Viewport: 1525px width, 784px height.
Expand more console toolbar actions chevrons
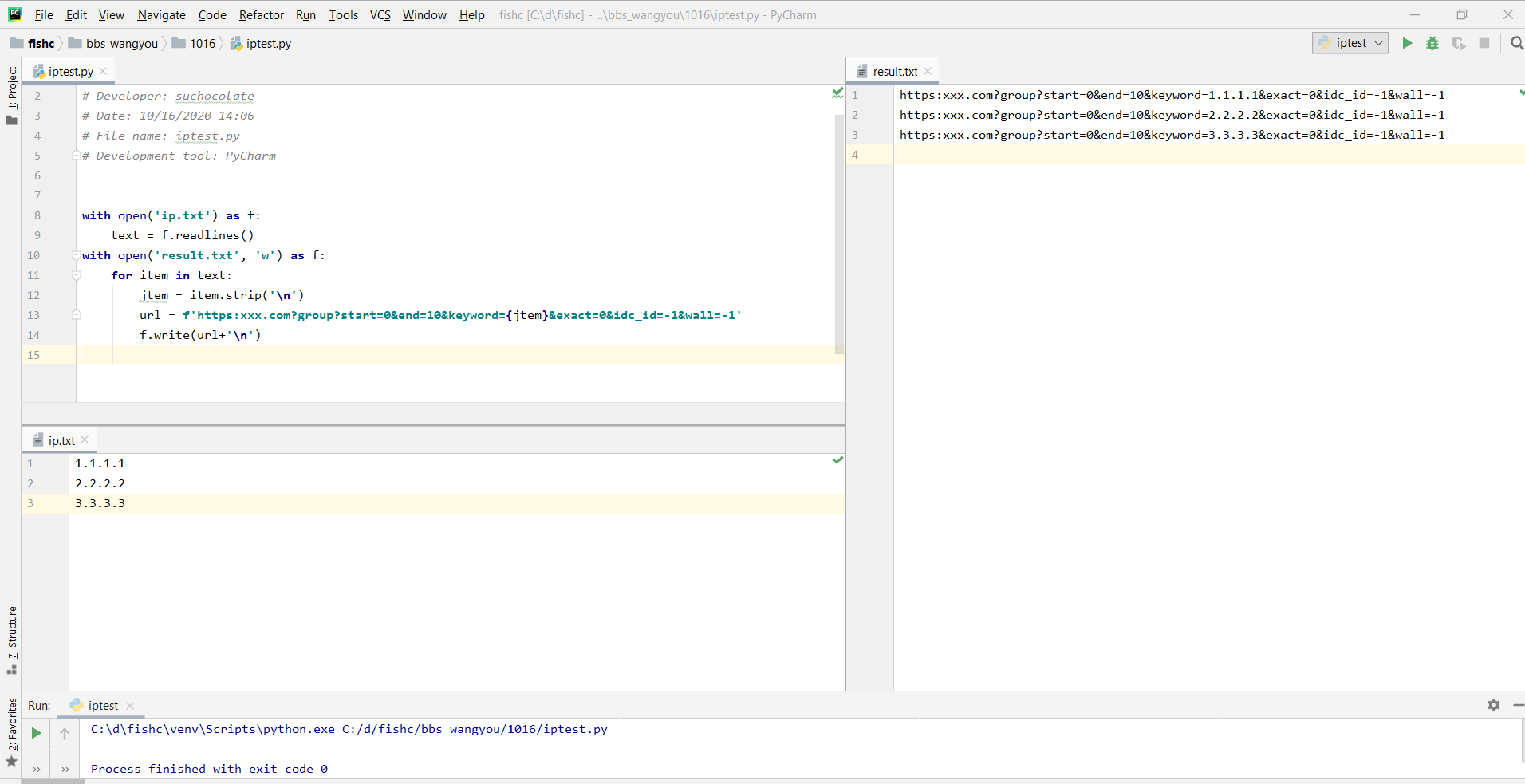[65, 770]
